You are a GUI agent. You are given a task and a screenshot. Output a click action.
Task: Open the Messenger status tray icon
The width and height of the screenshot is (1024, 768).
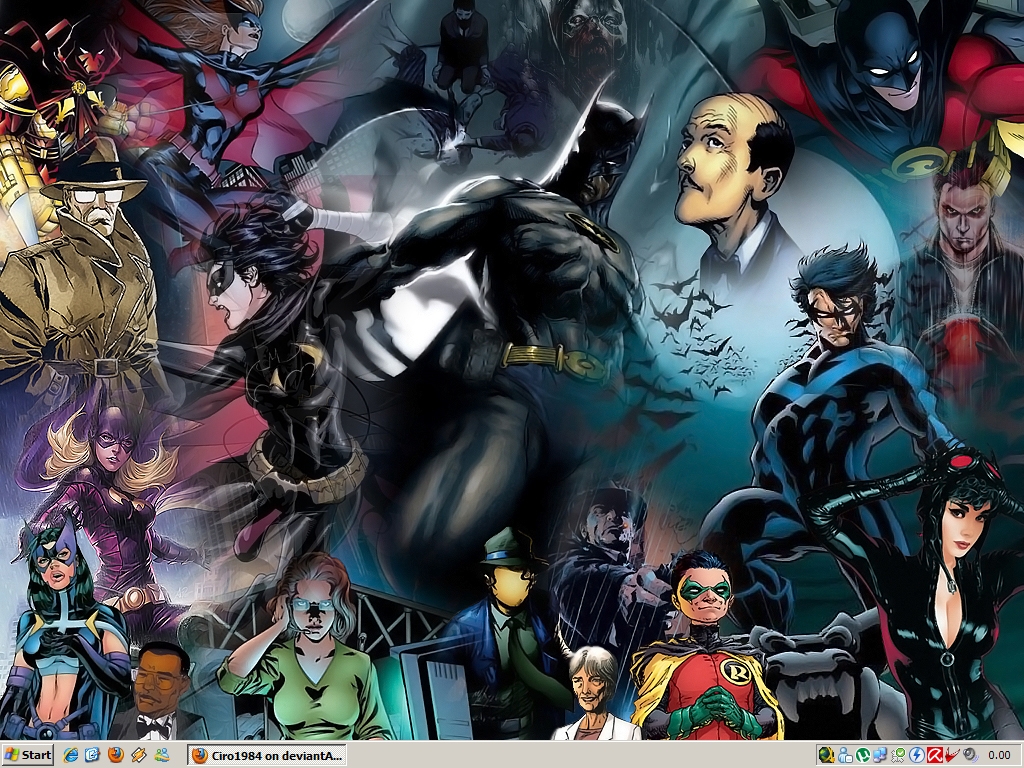point(845,755)
